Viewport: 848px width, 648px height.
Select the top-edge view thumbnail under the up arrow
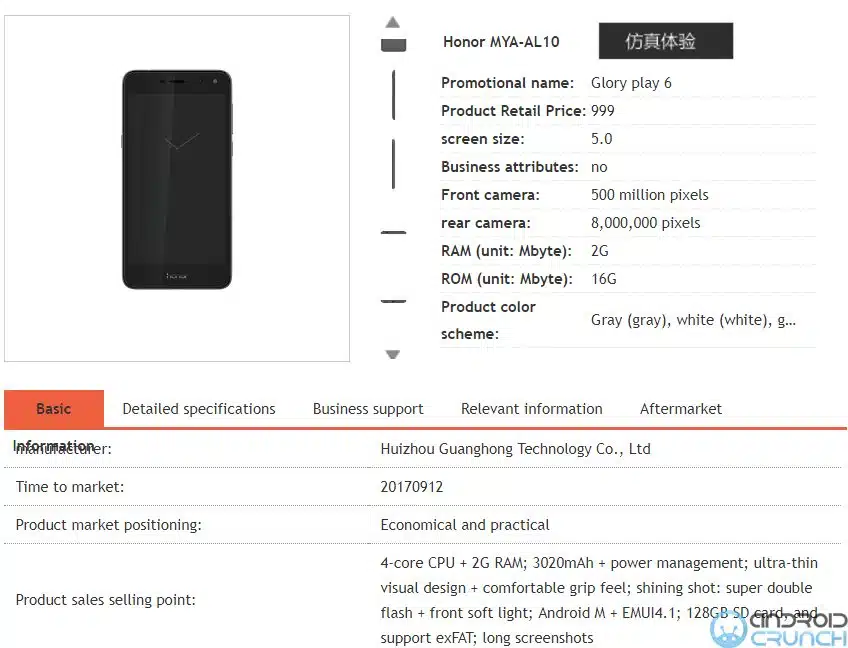click(x=394, y=44)
